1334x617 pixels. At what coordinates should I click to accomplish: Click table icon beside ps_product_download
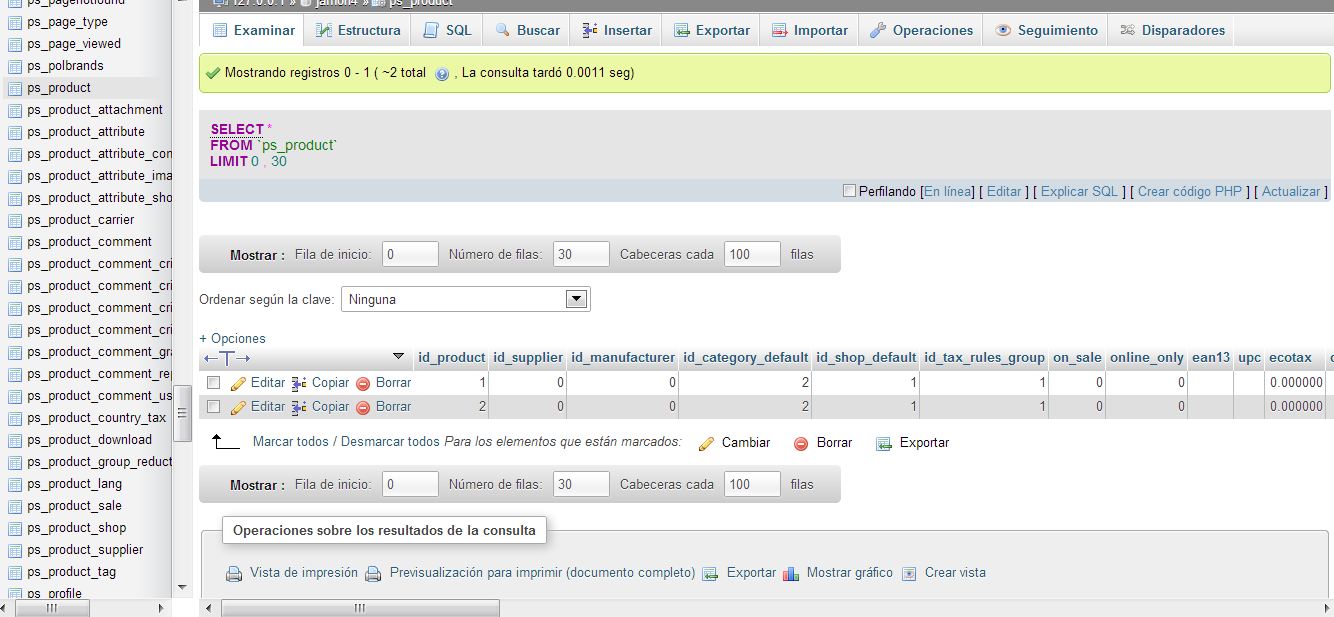[x=14, y=440]
